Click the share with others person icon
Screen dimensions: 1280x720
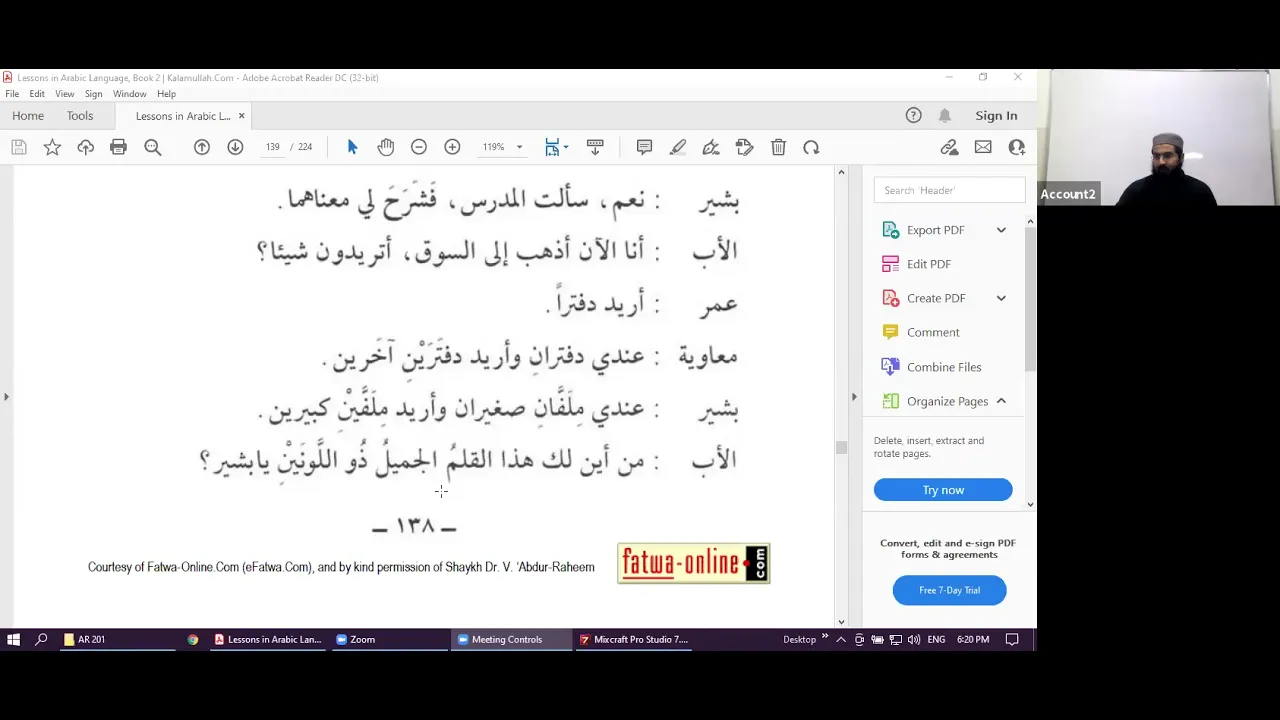tap(1017, 147)
